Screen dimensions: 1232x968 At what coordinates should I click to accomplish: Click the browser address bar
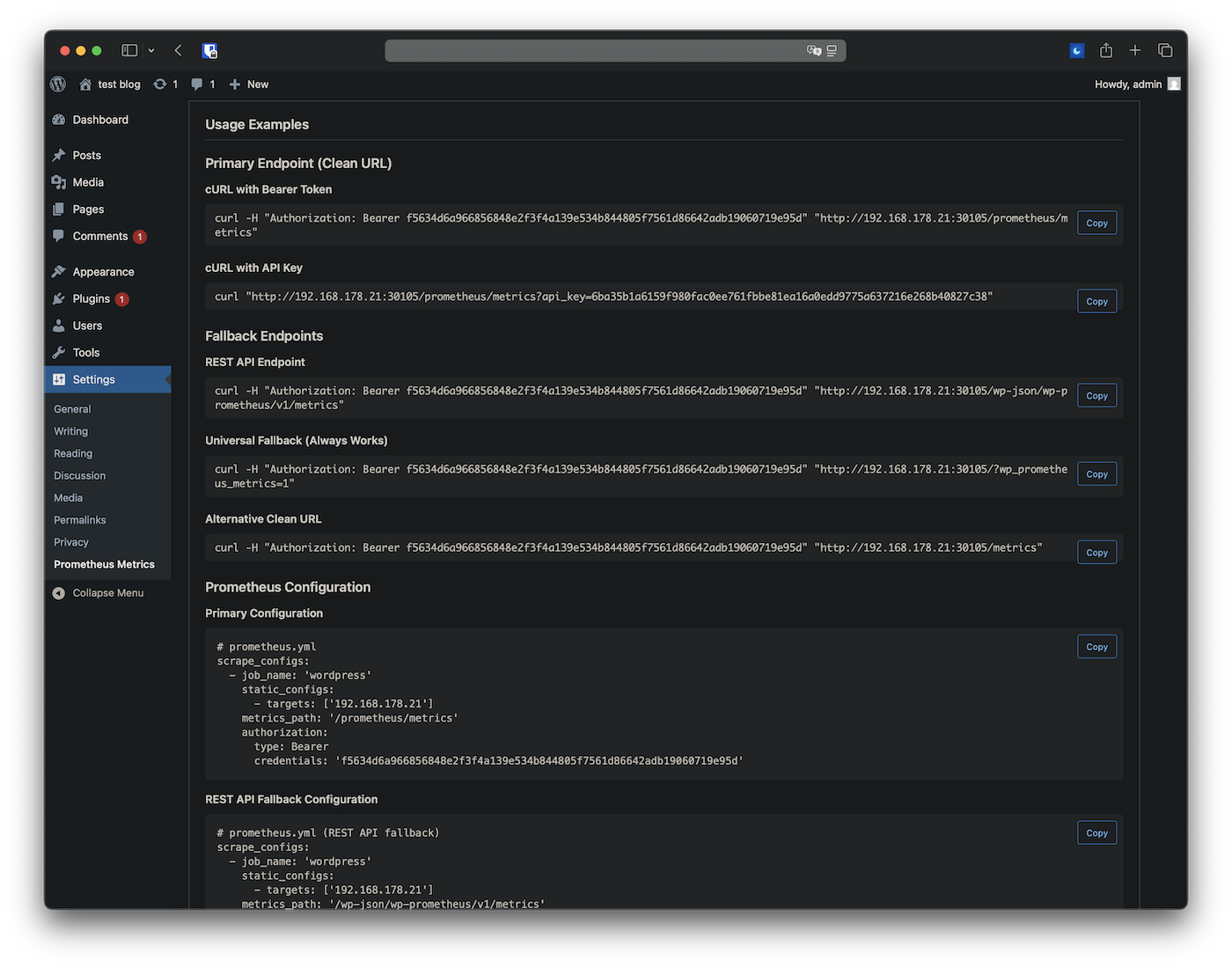(x=615, y=50)
